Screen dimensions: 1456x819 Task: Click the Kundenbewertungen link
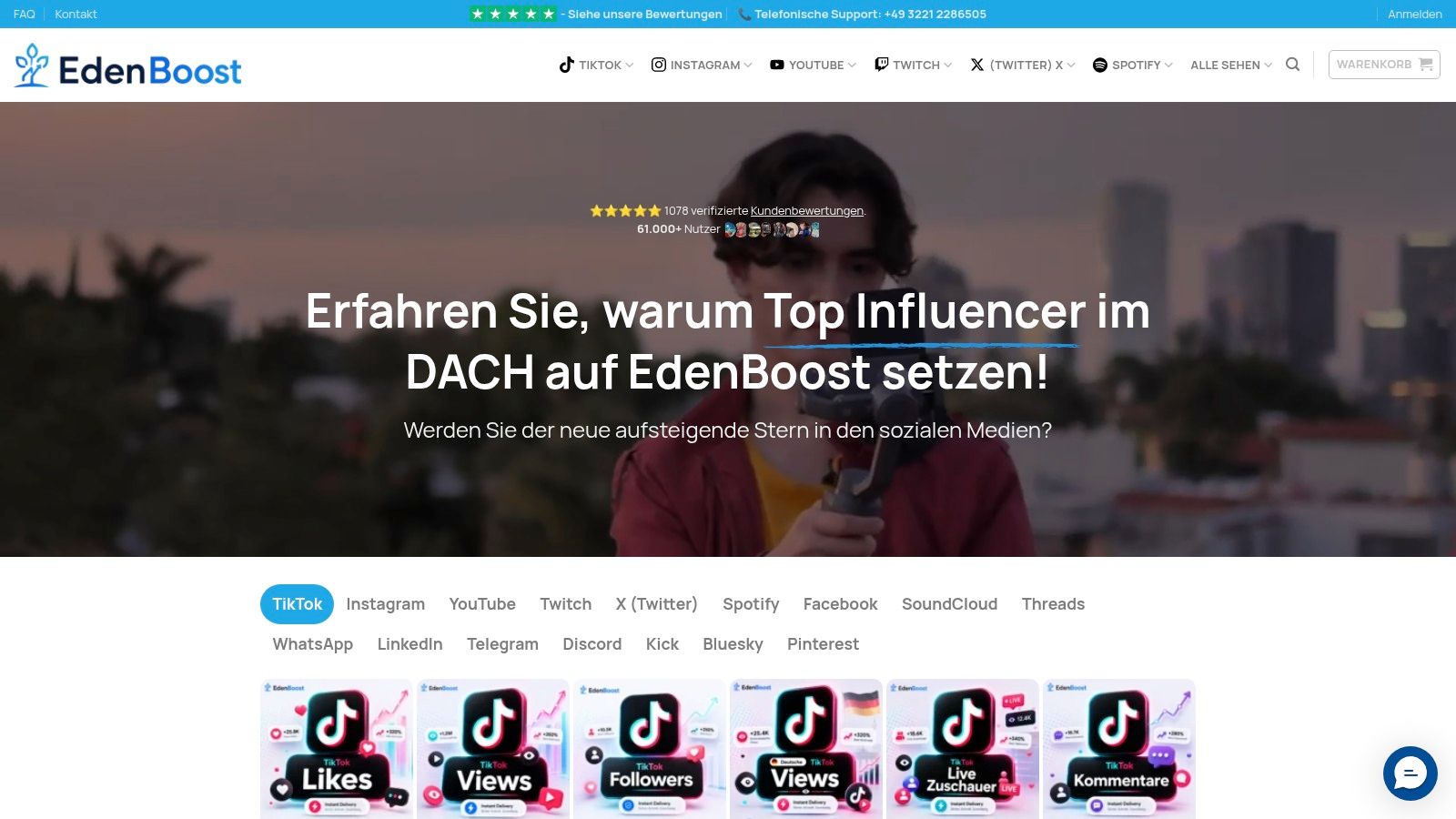pos(806,210)
